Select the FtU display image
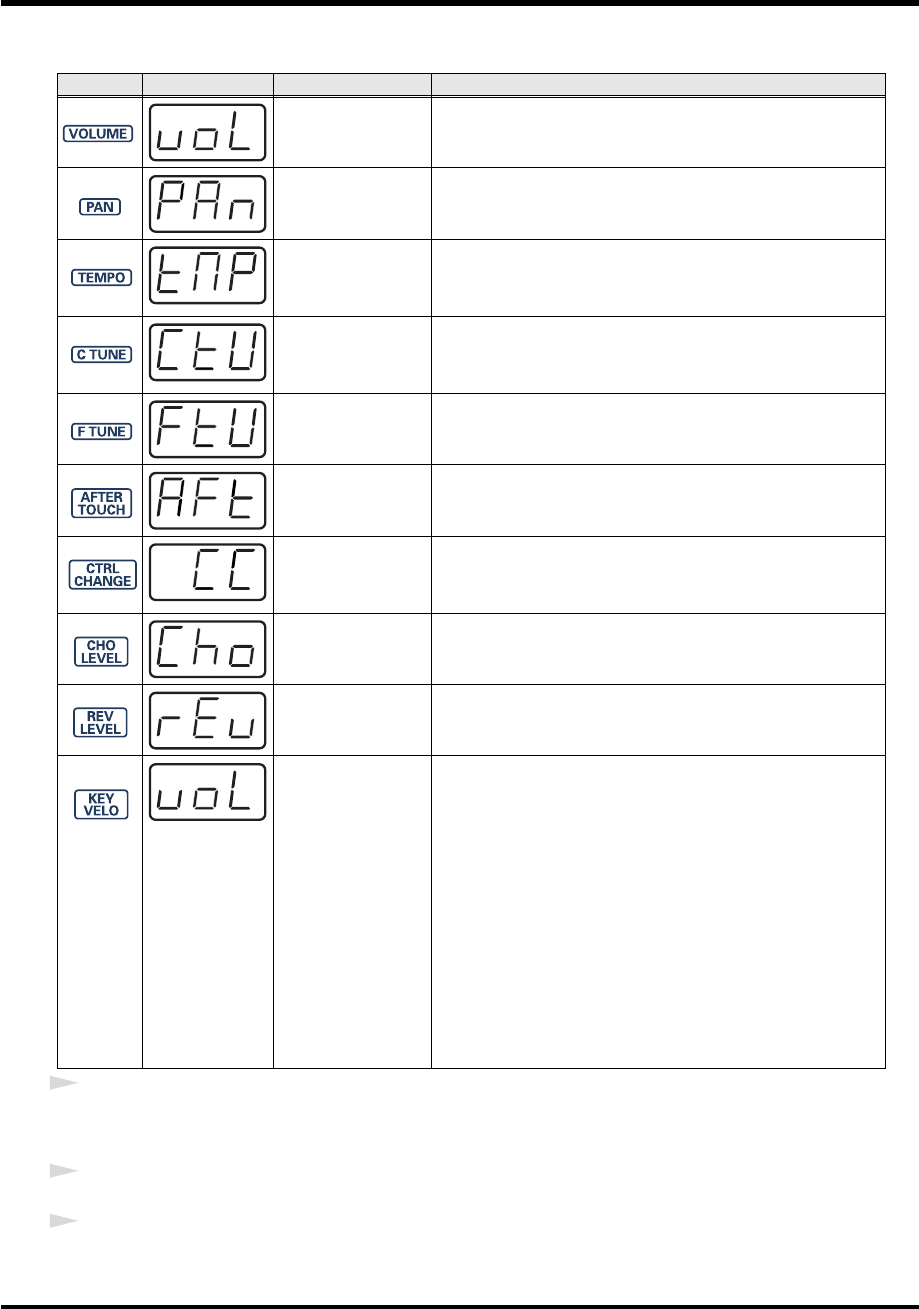This screenshot has width=919, height=1309. click(208, 428)
